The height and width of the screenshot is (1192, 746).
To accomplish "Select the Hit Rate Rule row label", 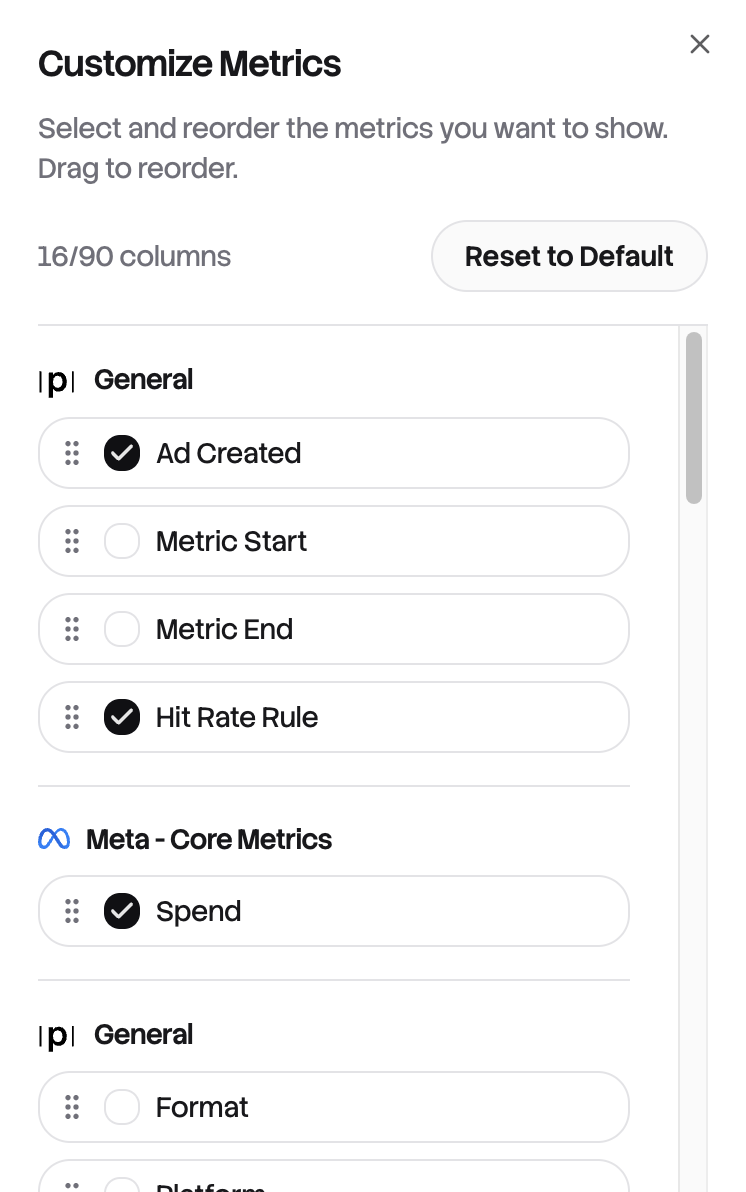I will coord(237,717).
